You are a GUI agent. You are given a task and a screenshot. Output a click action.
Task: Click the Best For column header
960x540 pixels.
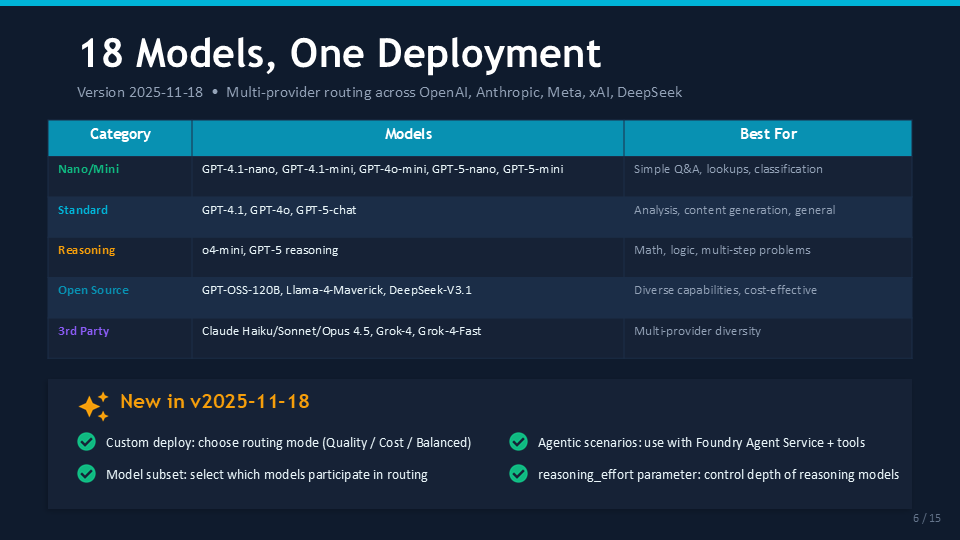pyautogui.click(x=768, y=138)
